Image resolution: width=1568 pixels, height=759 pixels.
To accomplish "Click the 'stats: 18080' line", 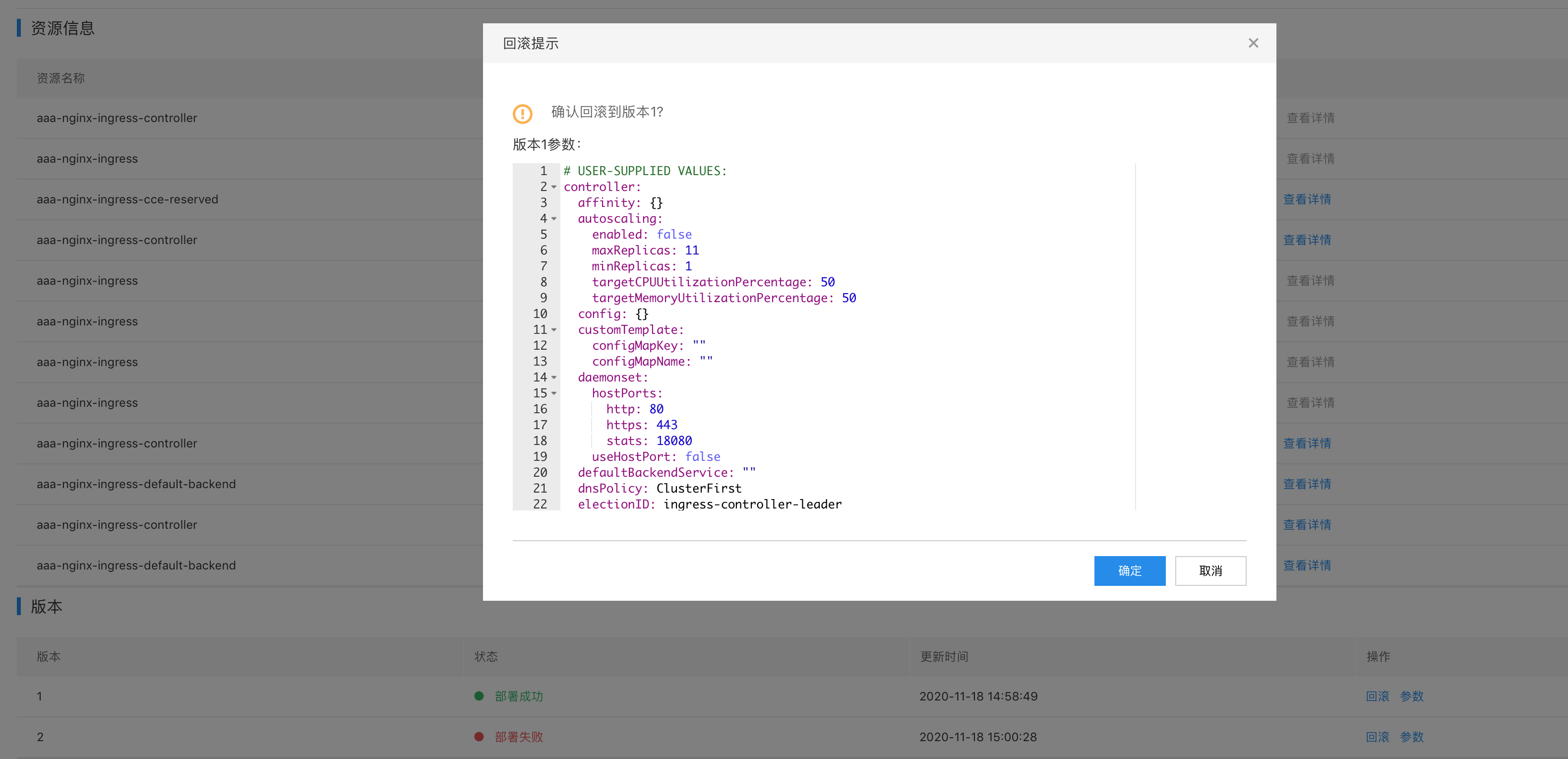I will pos(649,441).
